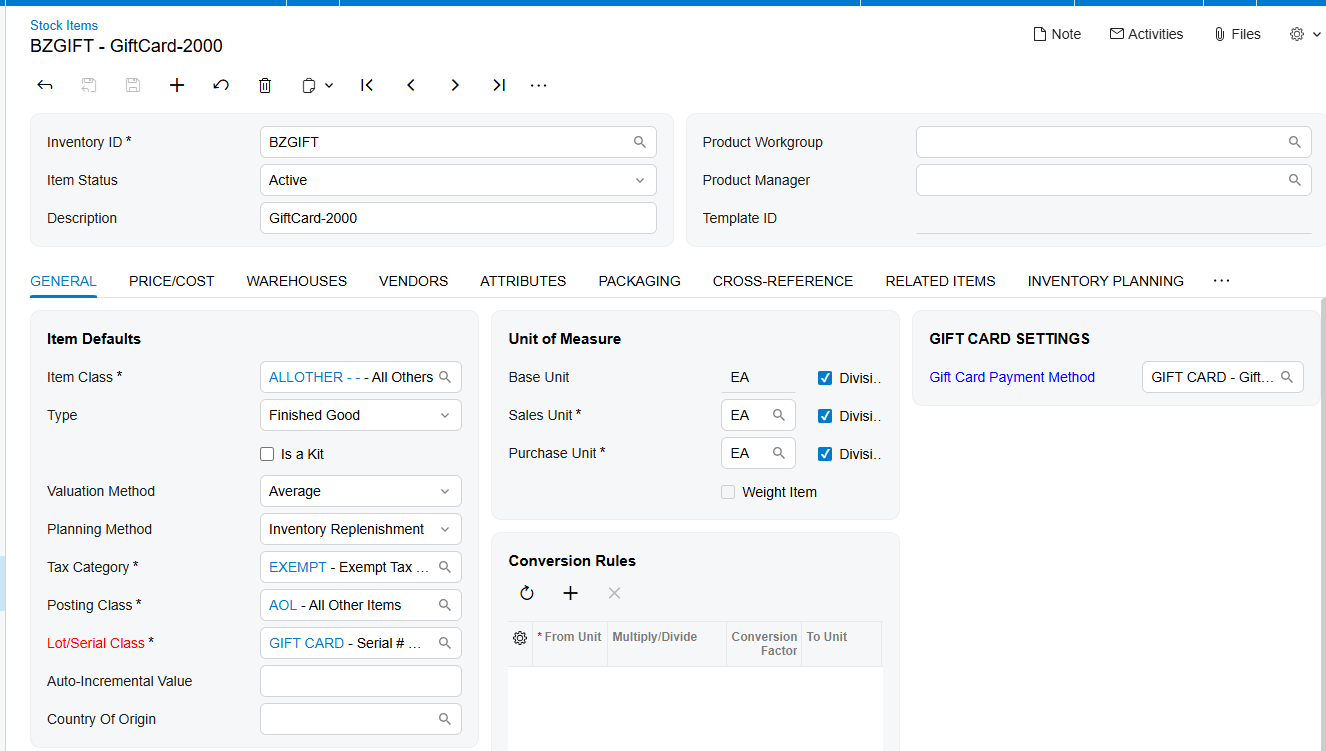This screenshot has width=1326, height=751.
Task: Open the Posting Class lookup
Action: 445,605
